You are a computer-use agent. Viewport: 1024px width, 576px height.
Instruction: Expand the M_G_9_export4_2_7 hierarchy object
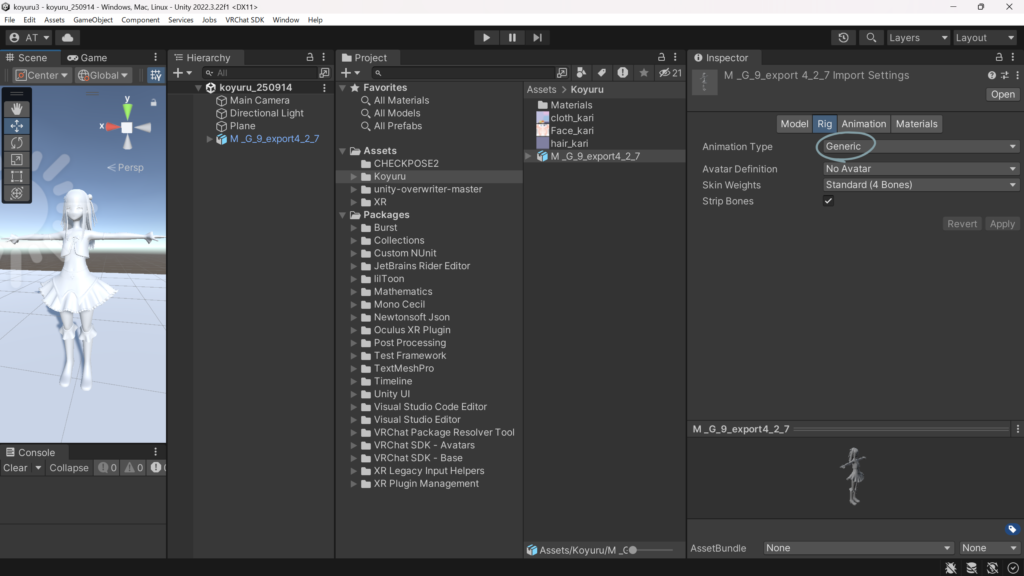coord(210,139)
